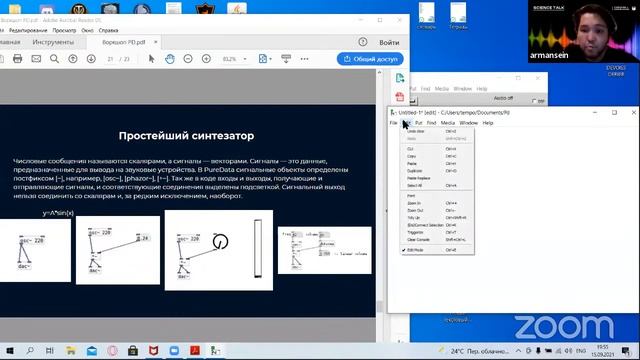
Task: Choose Copy from the Edit menu
Action: 437,156
